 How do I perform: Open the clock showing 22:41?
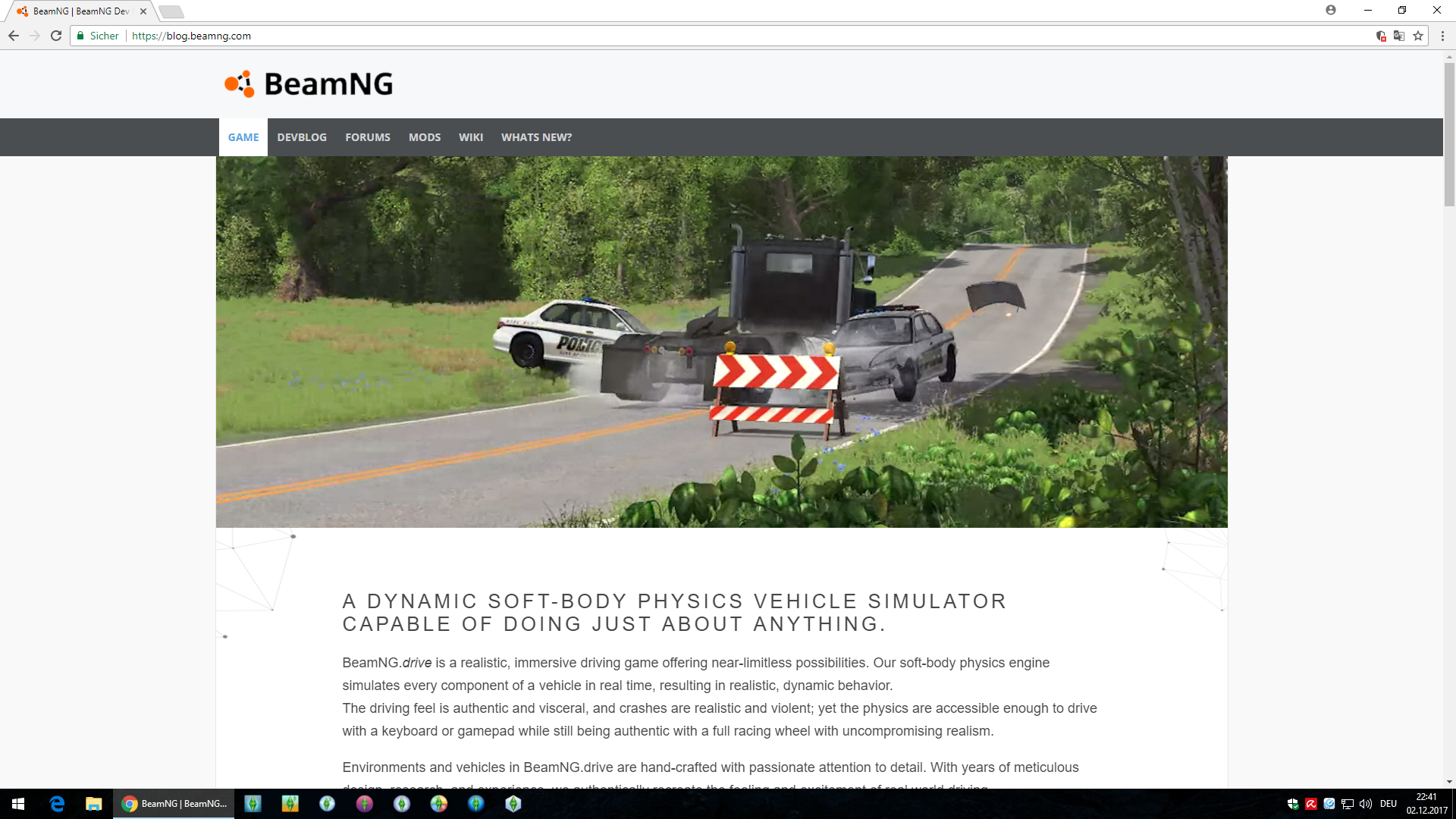click(1426, 804)
